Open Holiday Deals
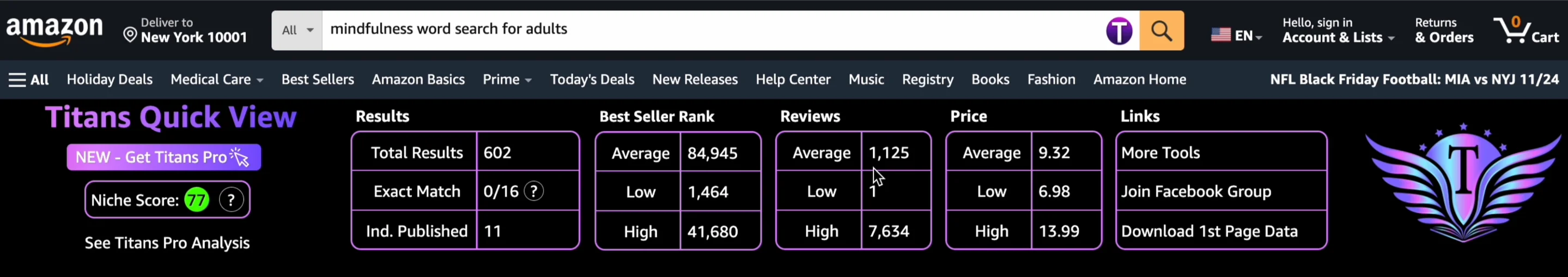This screenshot has width=1568, height=277. (x=110, y=80)
